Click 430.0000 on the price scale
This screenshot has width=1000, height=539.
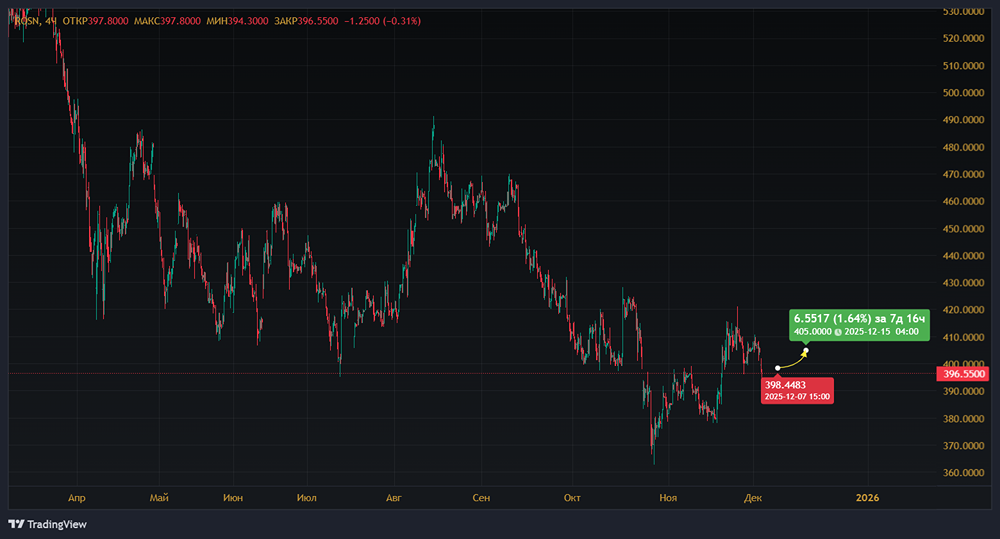(963, 283)
